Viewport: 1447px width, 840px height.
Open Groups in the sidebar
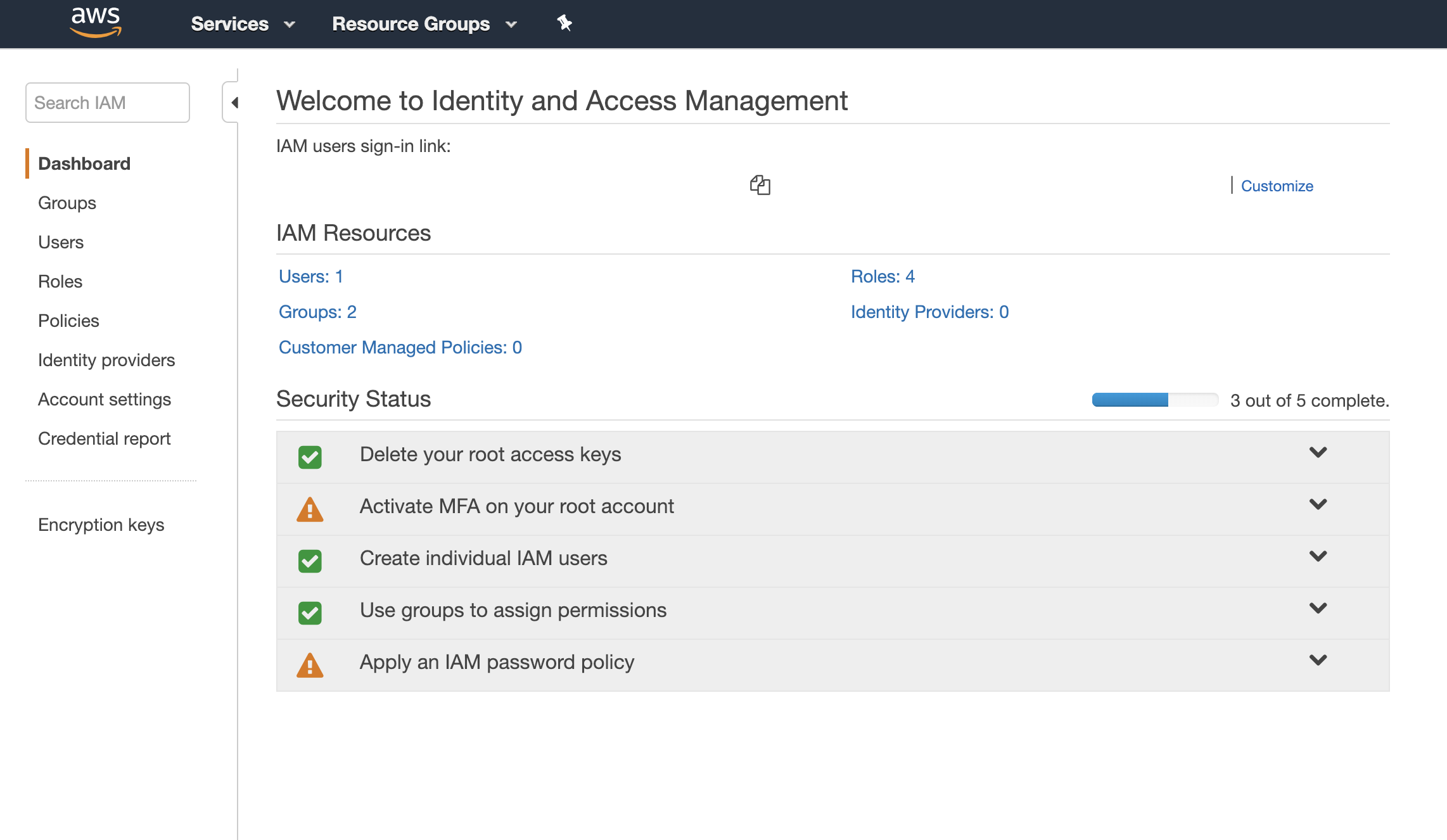(67, 203)
